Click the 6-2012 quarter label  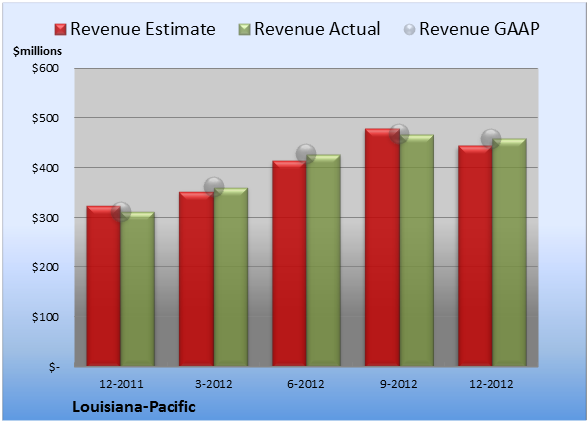pos(306,384)
